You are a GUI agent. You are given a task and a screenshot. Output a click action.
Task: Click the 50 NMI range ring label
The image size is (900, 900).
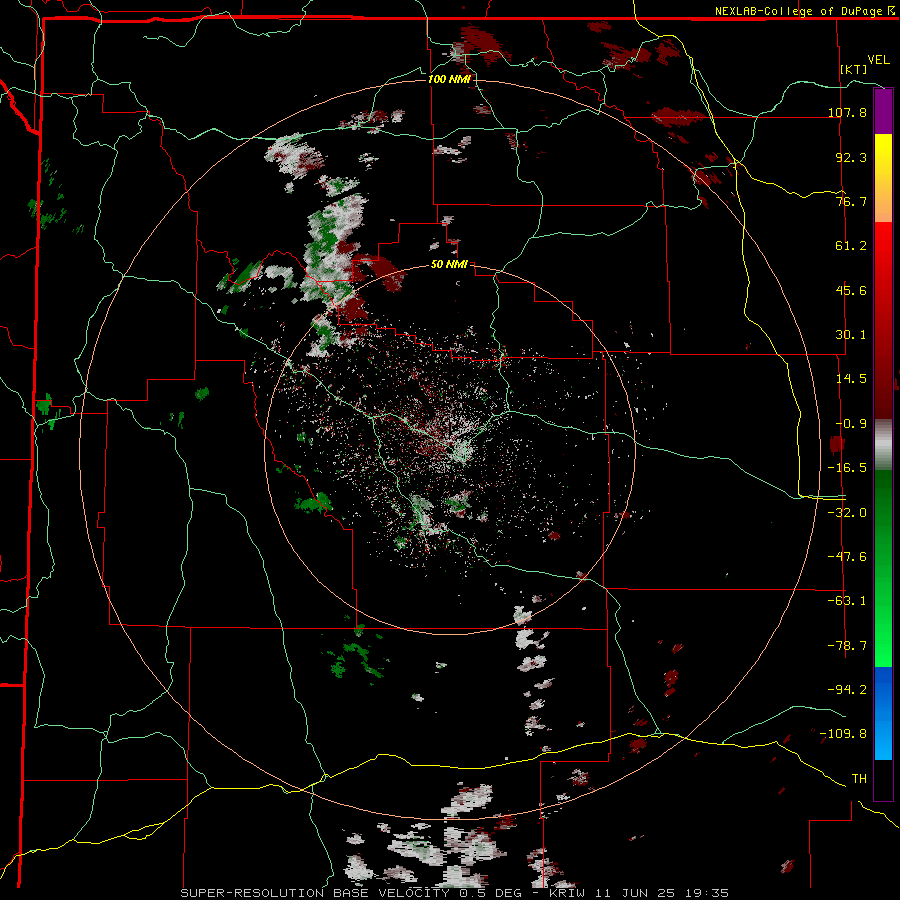449,265
